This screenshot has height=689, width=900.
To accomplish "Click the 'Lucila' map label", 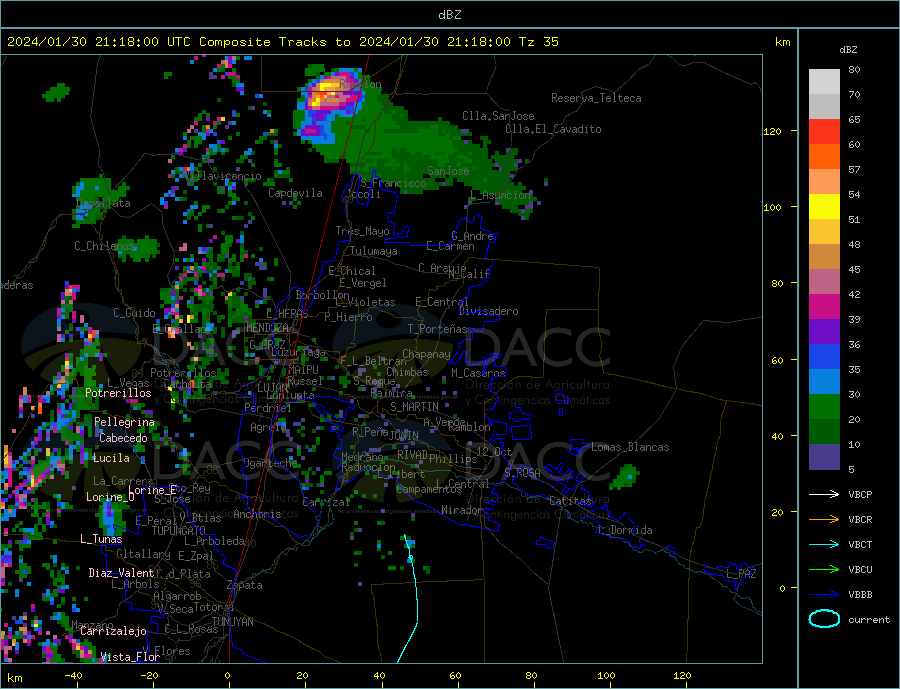I will tap(111, 458).
